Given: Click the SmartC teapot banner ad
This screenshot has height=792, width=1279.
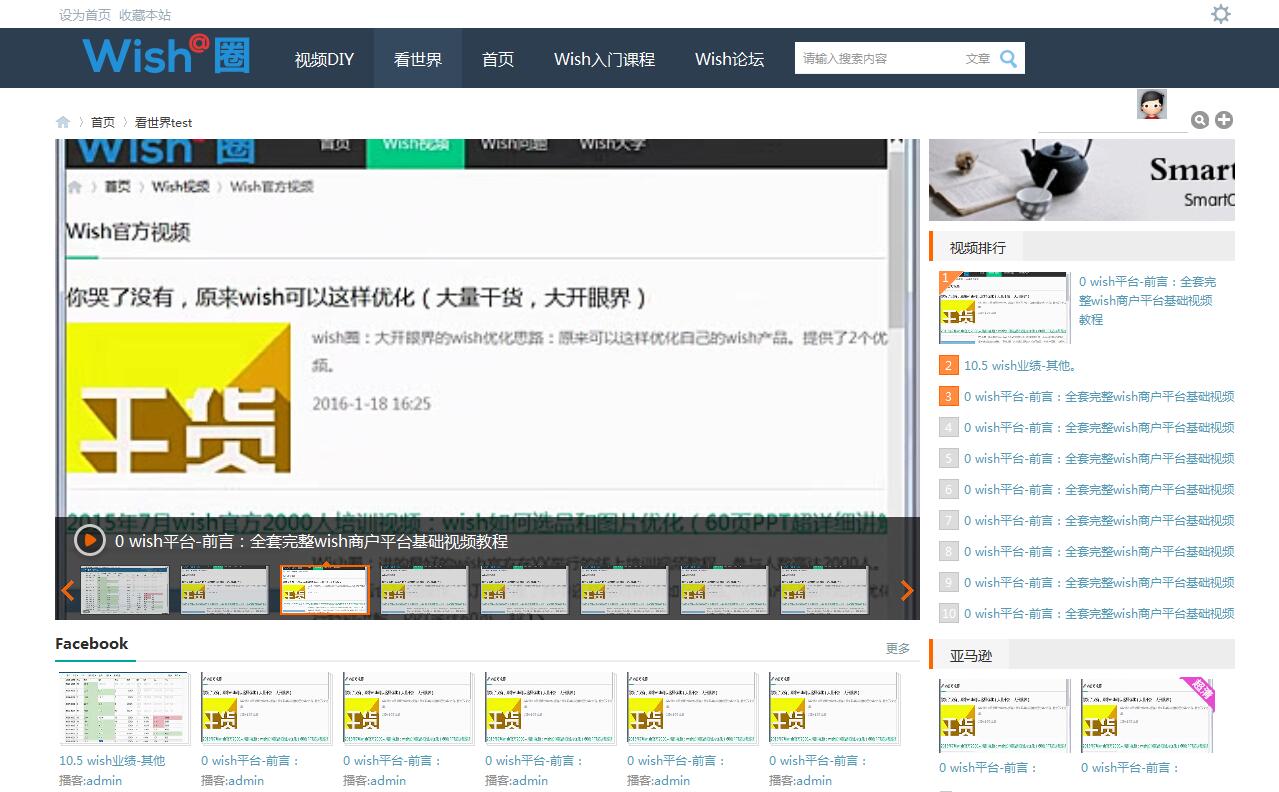Looking at the screenshot, I should [x=1082, y=180].
